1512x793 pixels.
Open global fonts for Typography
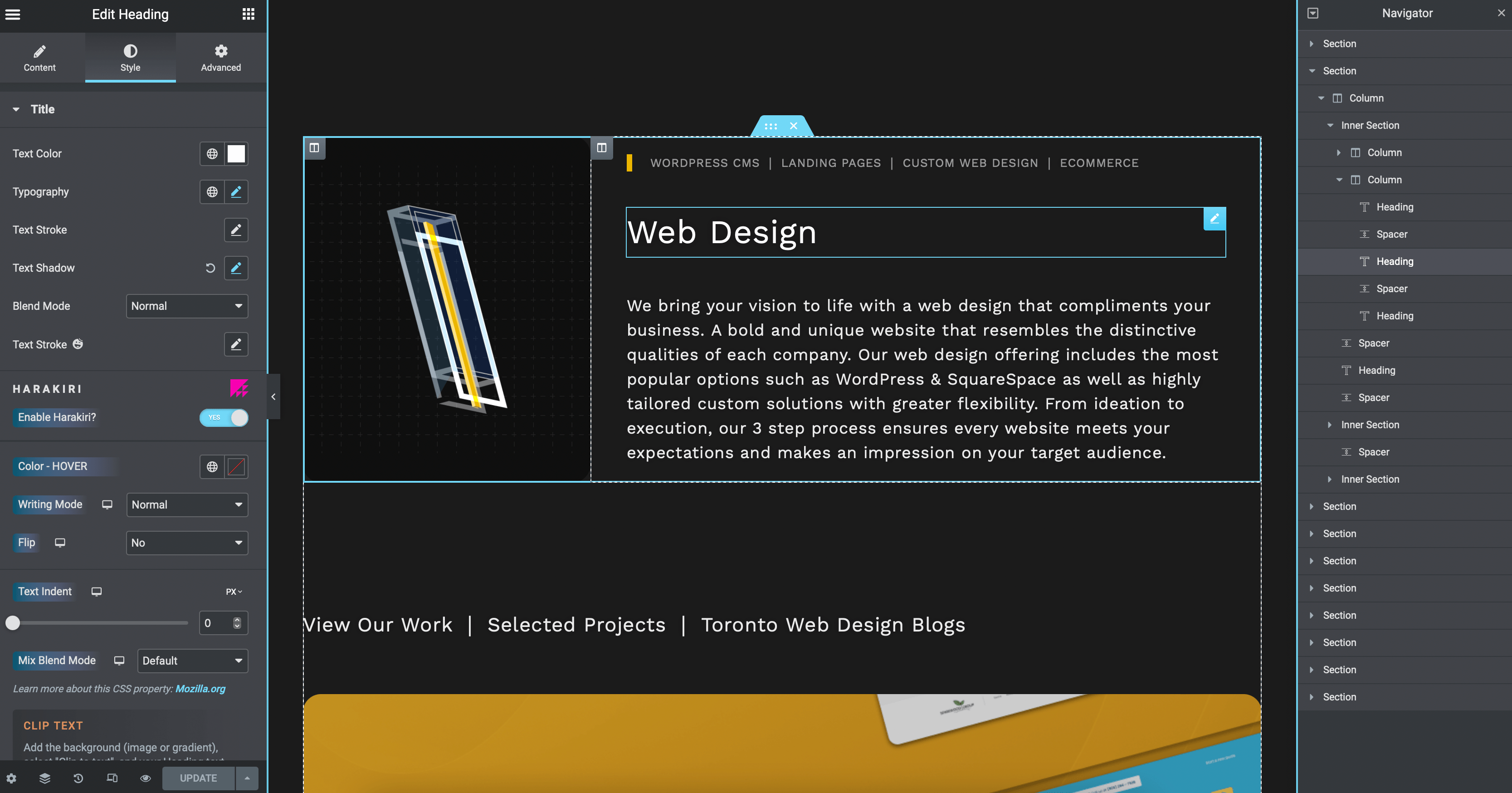pos(212,192)
